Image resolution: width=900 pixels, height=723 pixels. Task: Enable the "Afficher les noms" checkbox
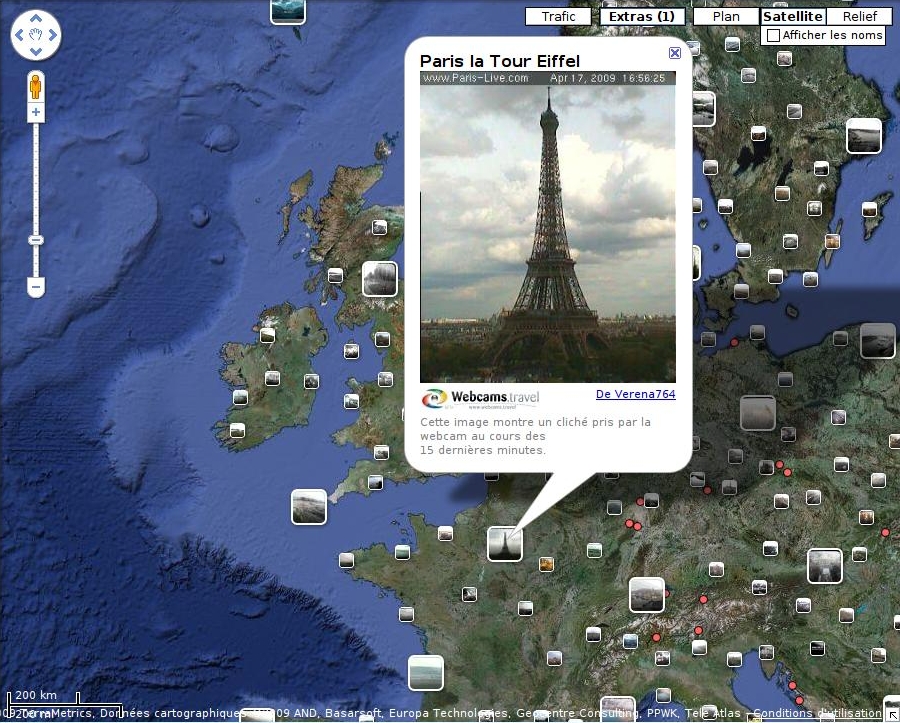click(772, 35)
